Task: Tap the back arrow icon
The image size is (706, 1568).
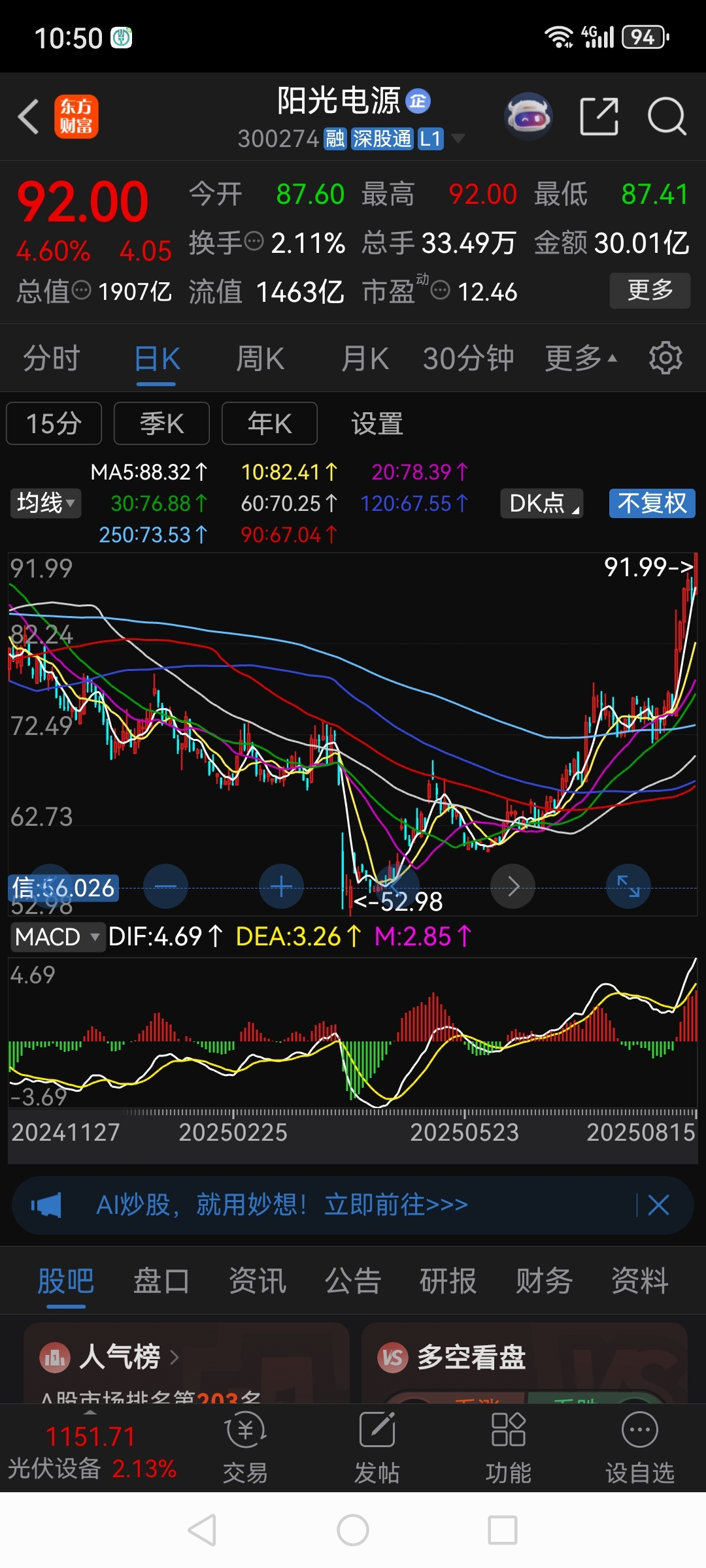Action: pos(29,117)
